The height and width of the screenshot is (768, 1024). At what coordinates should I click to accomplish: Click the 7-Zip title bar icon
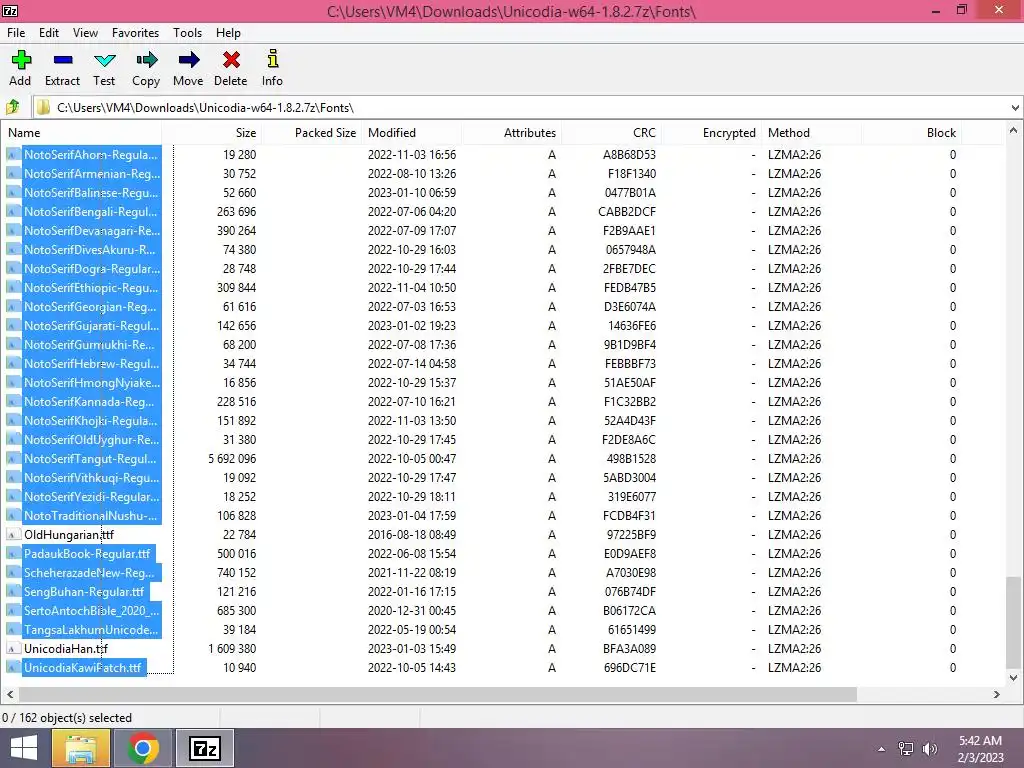point(10,11)
